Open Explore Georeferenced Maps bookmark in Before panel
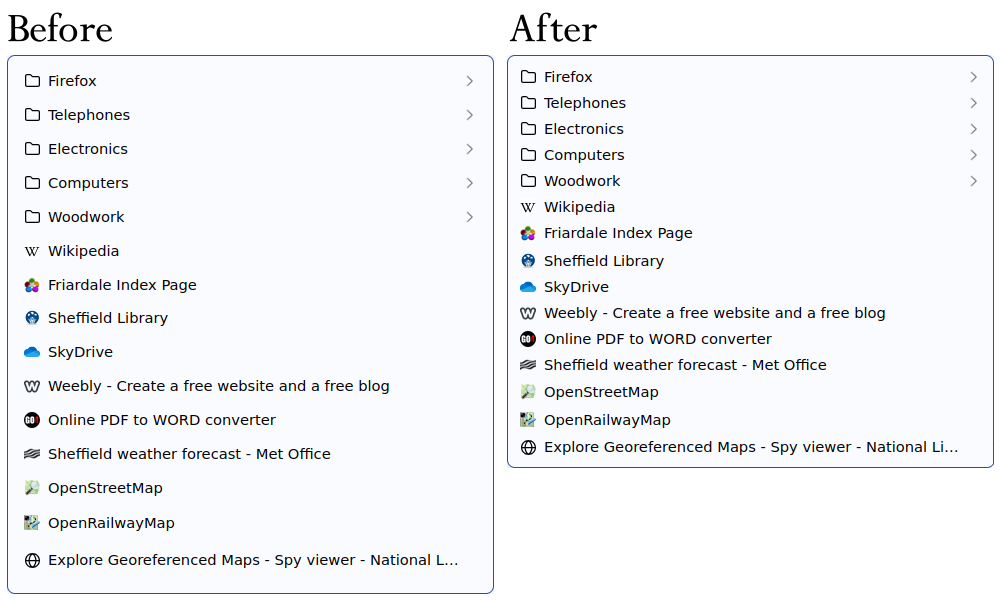The width and height of the screenshot is (1000, 600). (x=251, y=560)
